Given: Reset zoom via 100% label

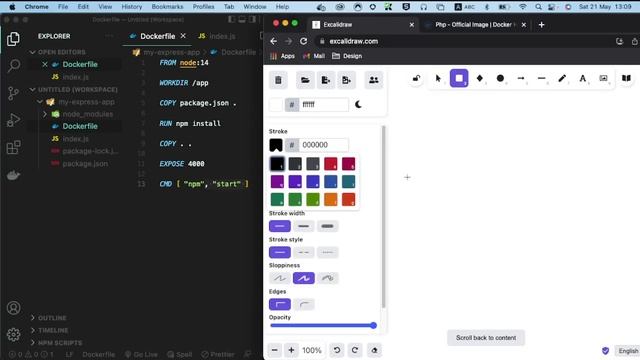Looking at the screenshot, I should 312,350.
